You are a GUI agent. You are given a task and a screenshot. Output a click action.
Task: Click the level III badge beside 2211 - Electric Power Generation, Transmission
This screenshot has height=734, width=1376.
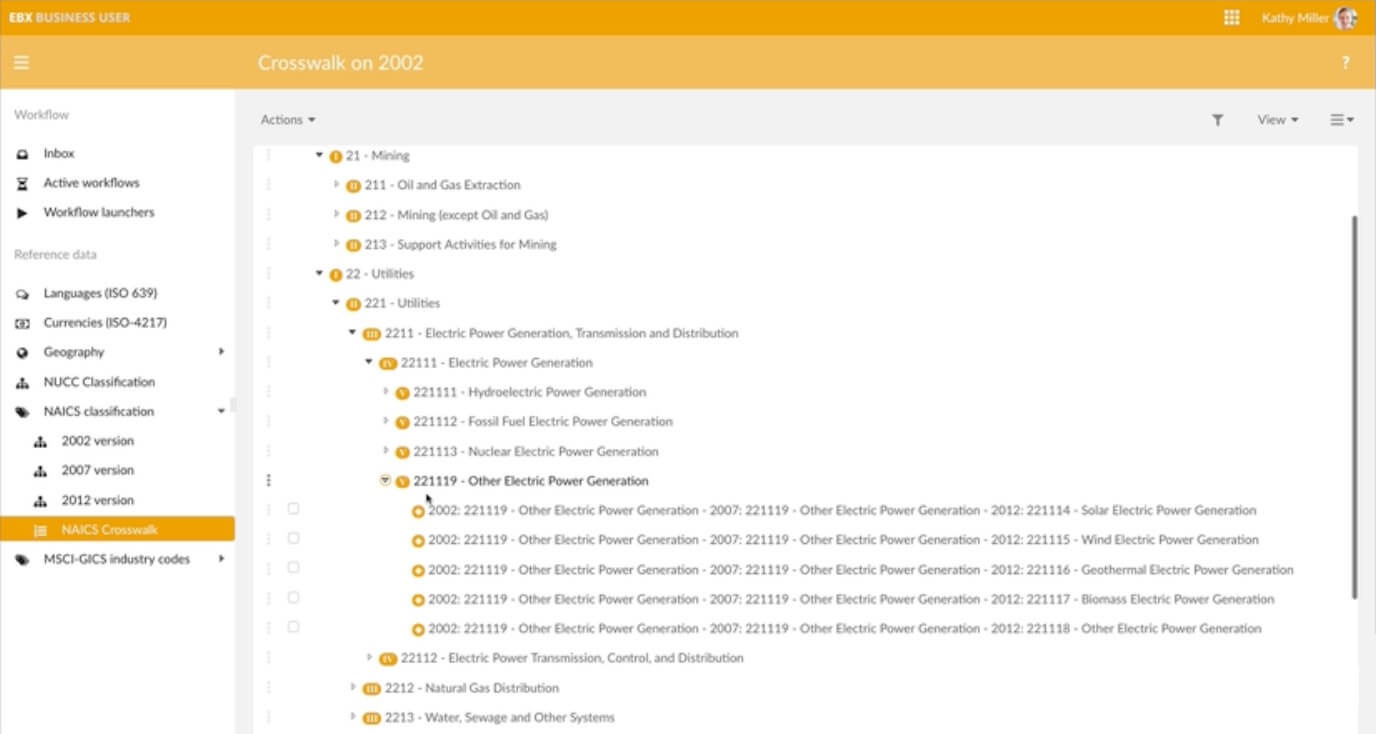(371, 334)
